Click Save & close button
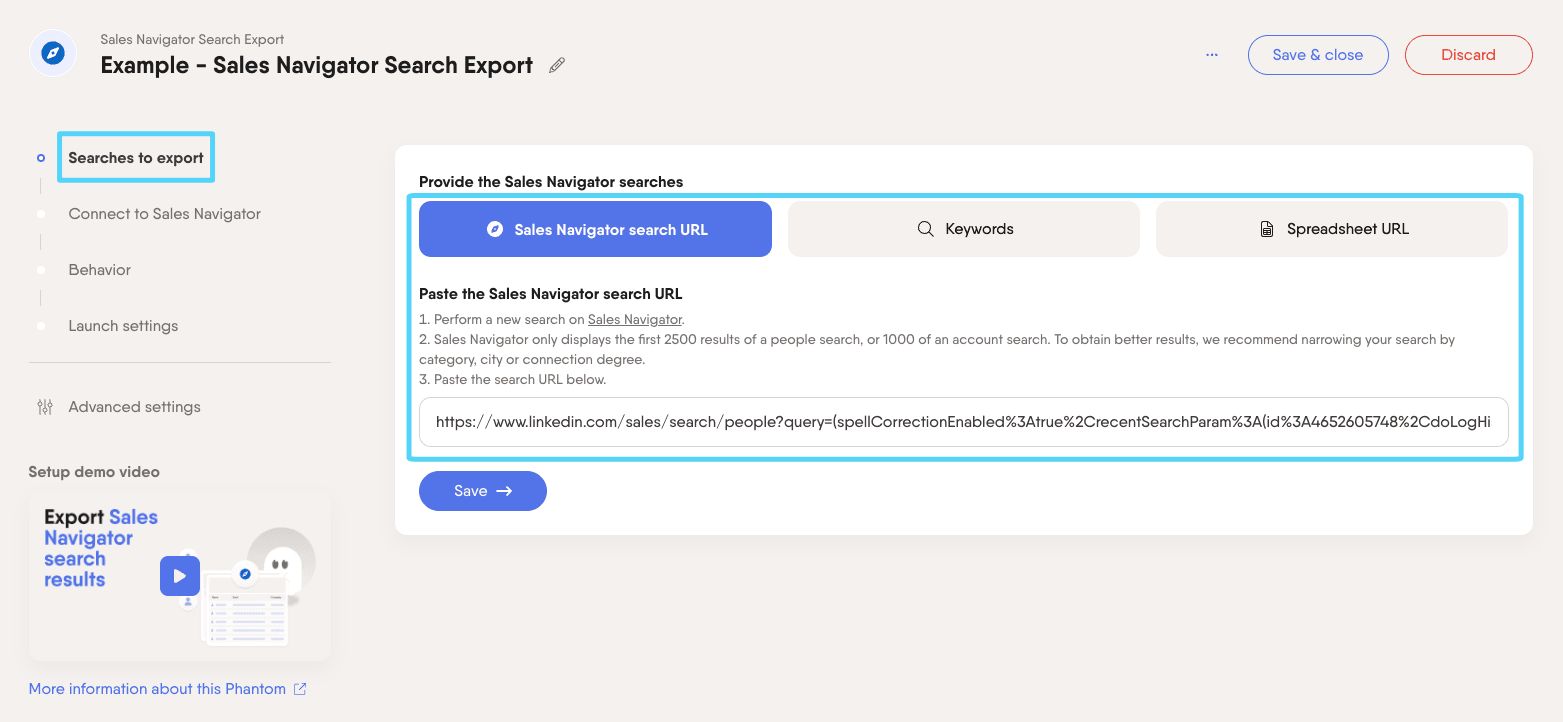Screen dimensions: 1563x722 coord(1318,55)
